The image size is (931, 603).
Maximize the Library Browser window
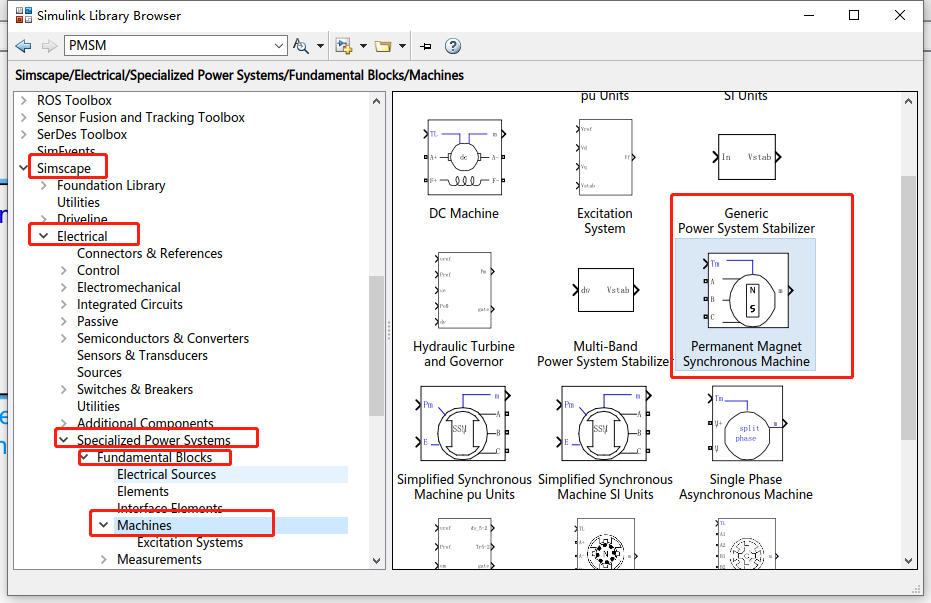854,15
